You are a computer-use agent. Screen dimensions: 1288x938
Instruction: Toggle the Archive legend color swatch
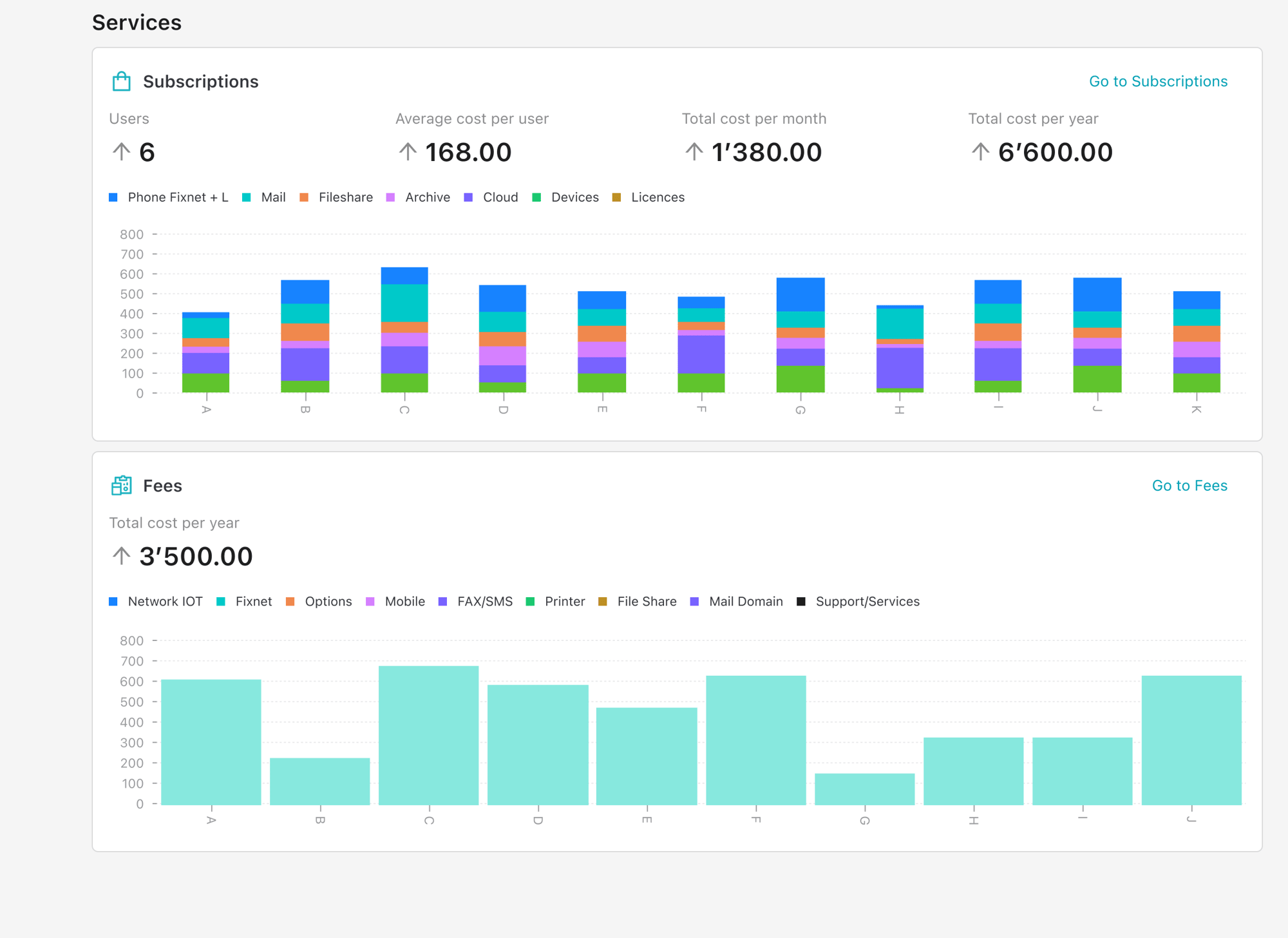(x=390, y=197)
